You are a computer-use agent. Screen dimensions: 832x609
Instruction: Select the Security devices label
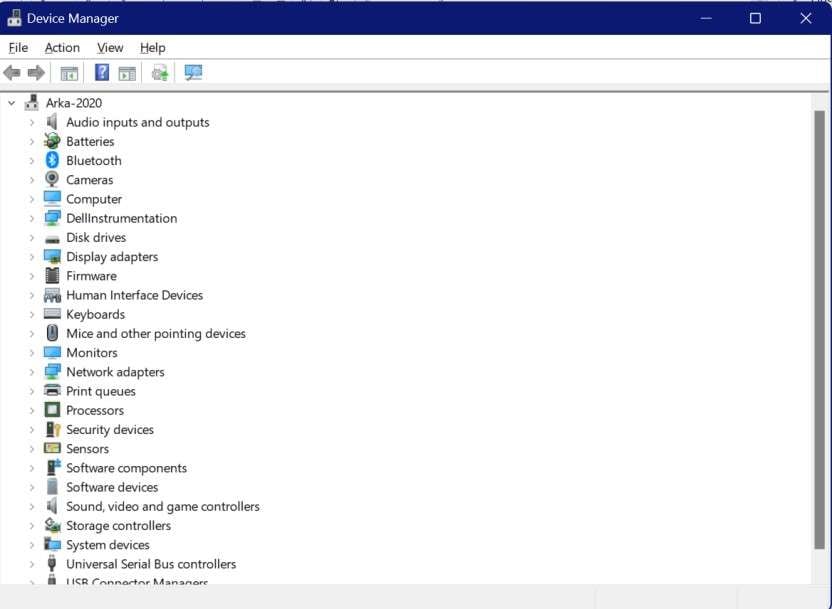tap(110, 430)
